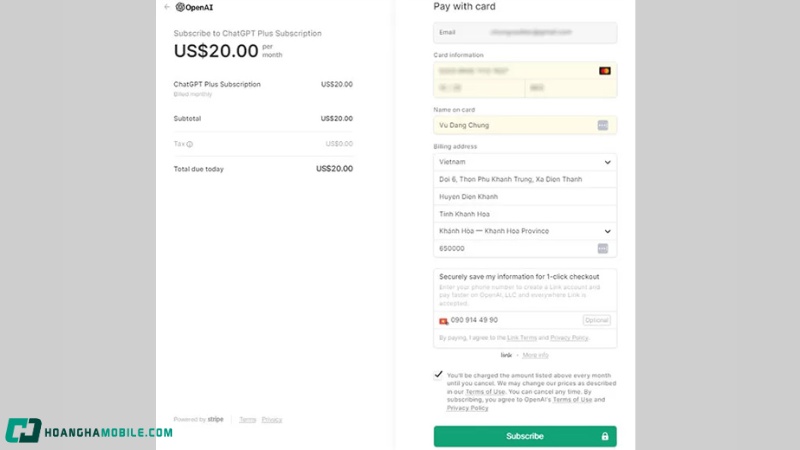Open the Stripe Terms link in footer
Screen dimensions: 800x450
tap(247, 420)
